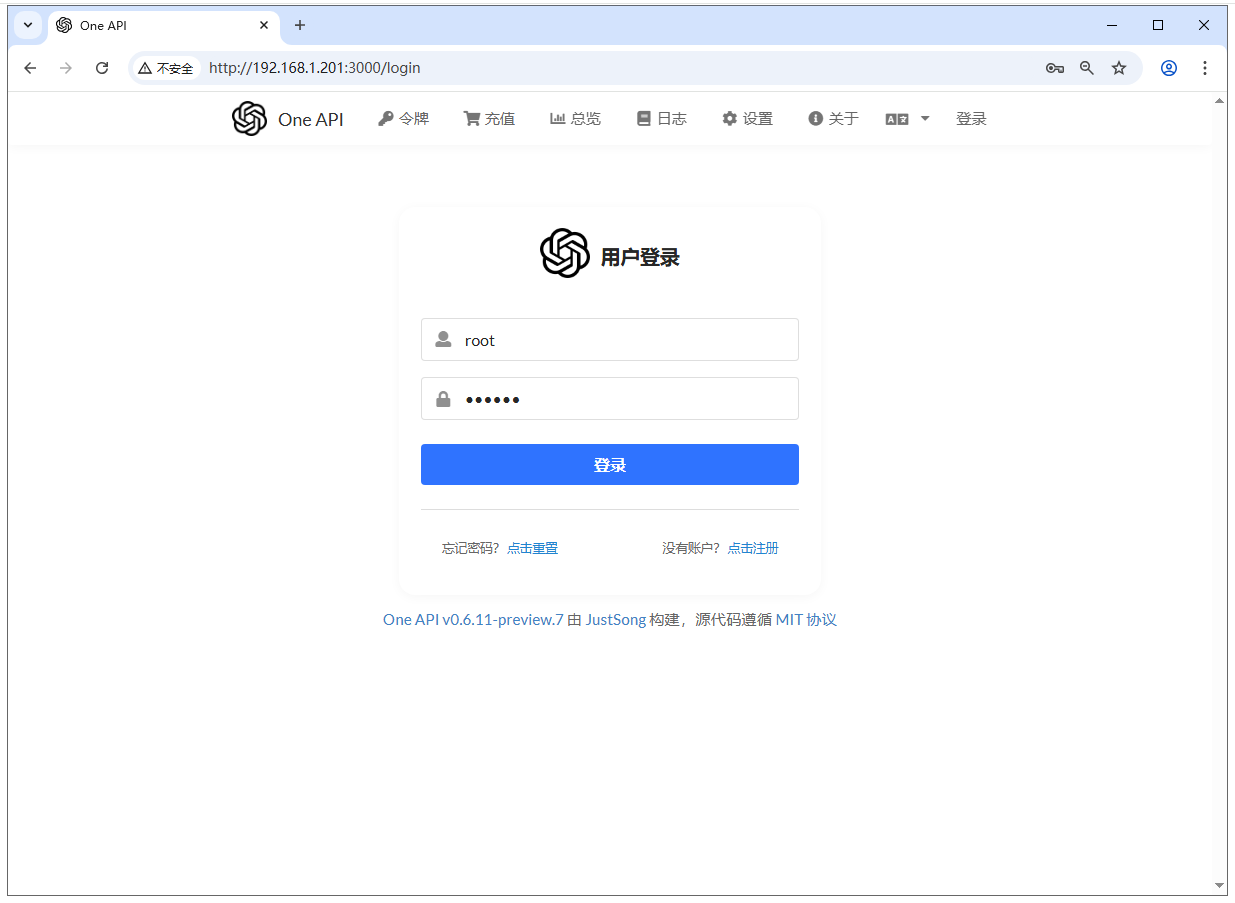This screenshot has height=903, width=1235.
Task: Click the address bar URL
Action: 314,68
